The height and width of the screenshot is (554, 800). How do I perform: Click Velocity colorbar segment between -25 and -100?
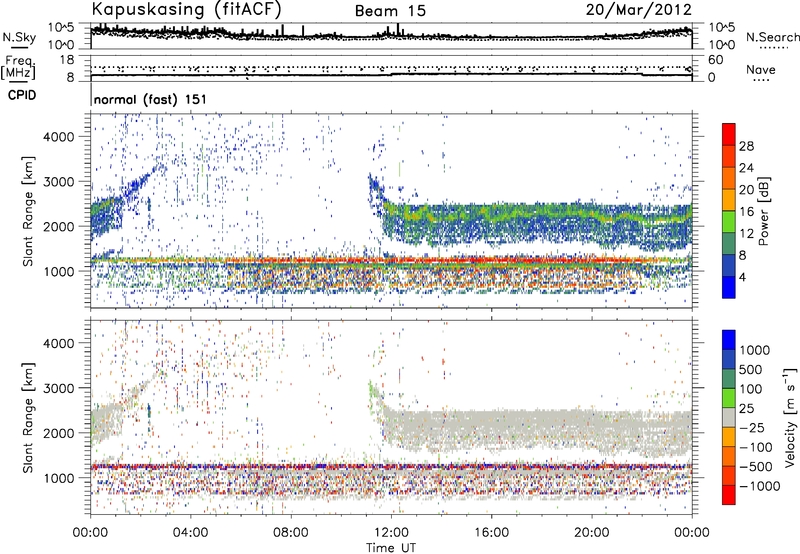(x=729, y=437)
